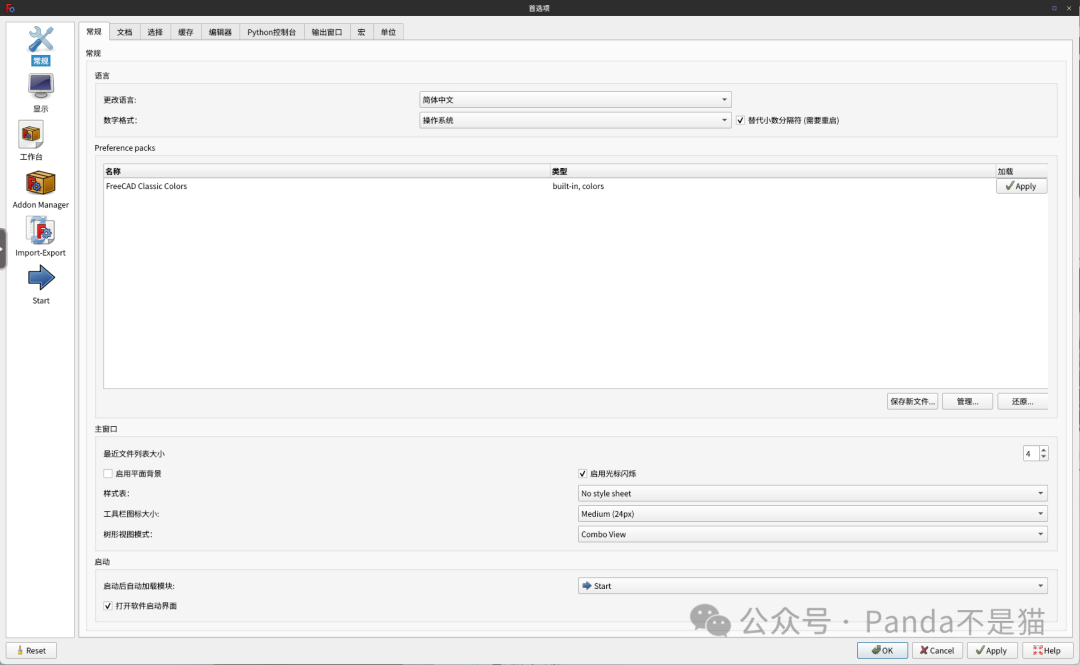Screen dimensions: 1080x665
Task: Switch to the Python控制台 tab
Action: pos(271,32)
